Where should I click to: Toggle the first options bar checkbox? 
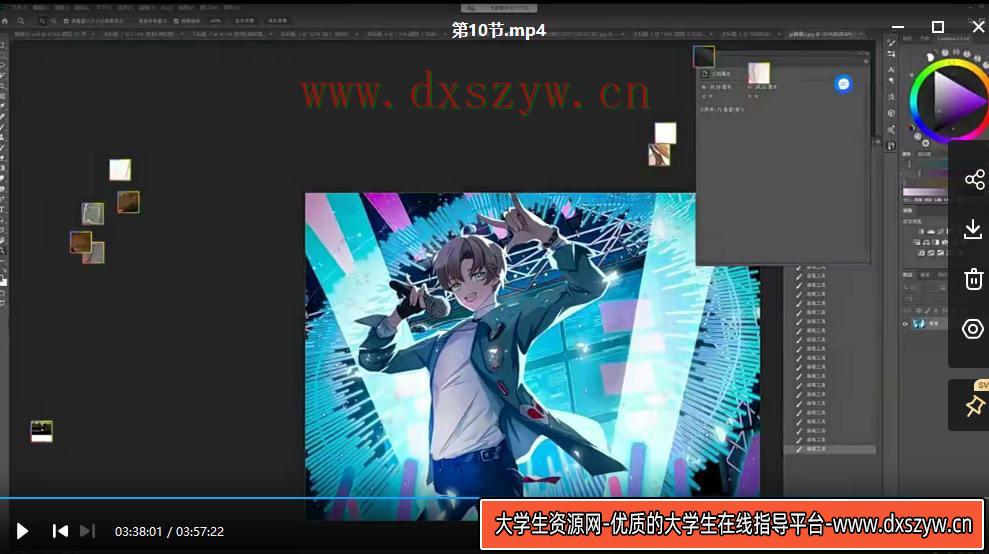[x=66, y=21]
